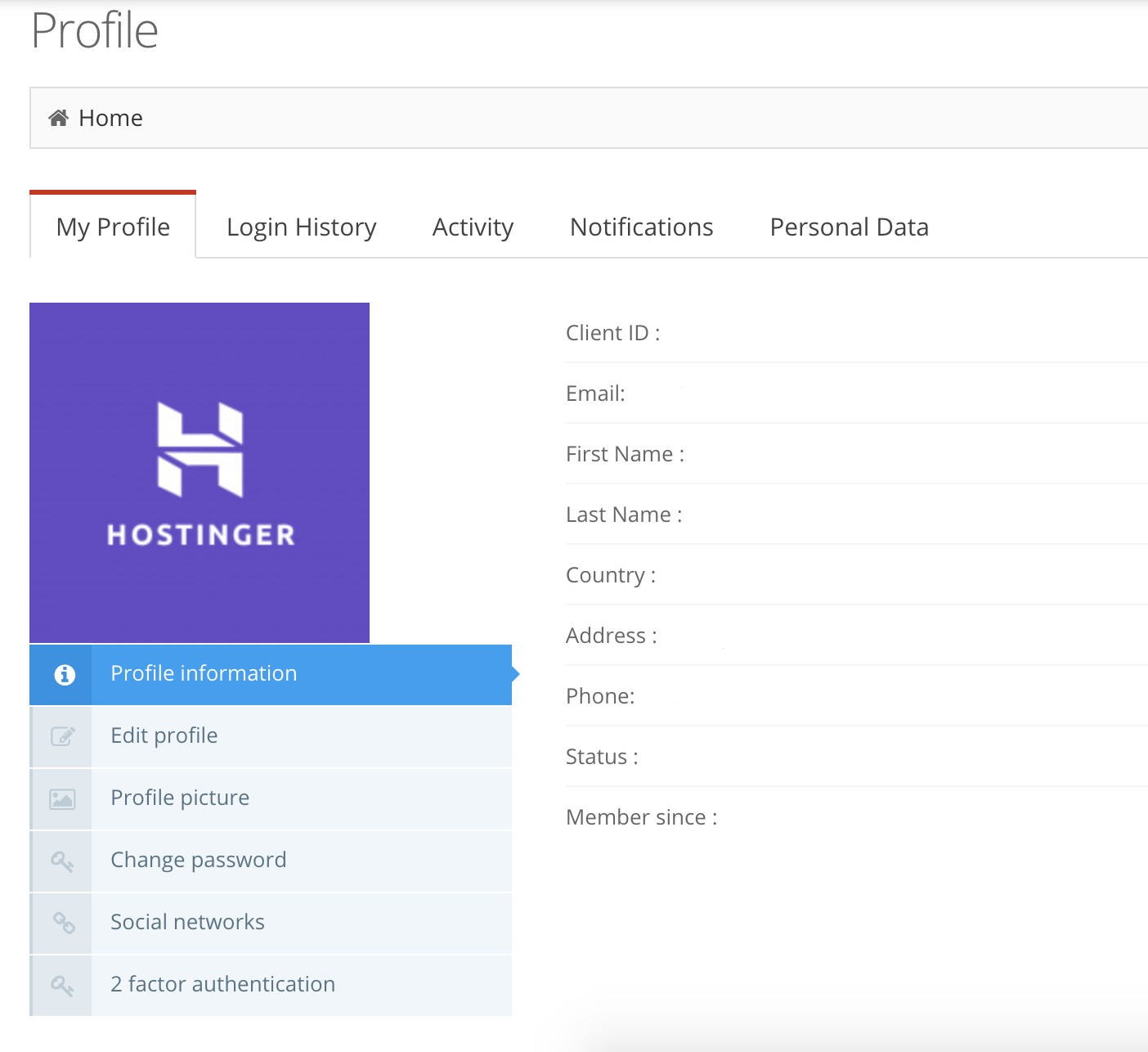Click the Client ID label
The image size is (1148, 1052).
612,333
